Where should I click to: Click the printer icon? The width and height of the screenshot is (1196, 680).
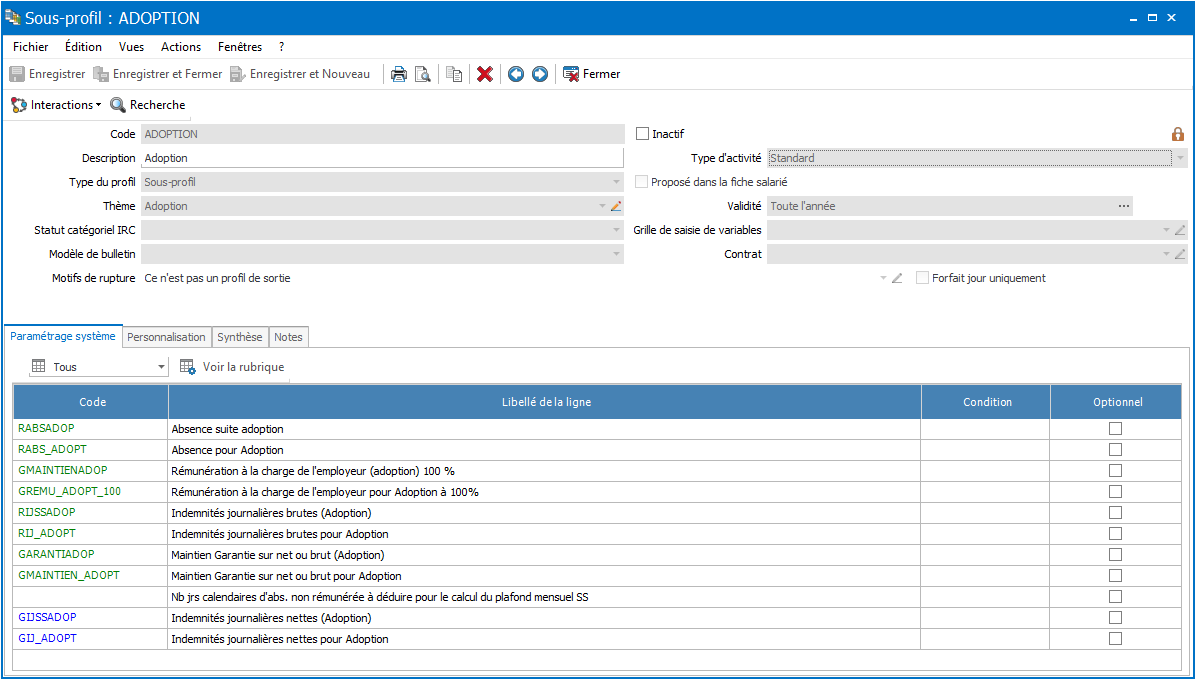click(x=398, y=74)
